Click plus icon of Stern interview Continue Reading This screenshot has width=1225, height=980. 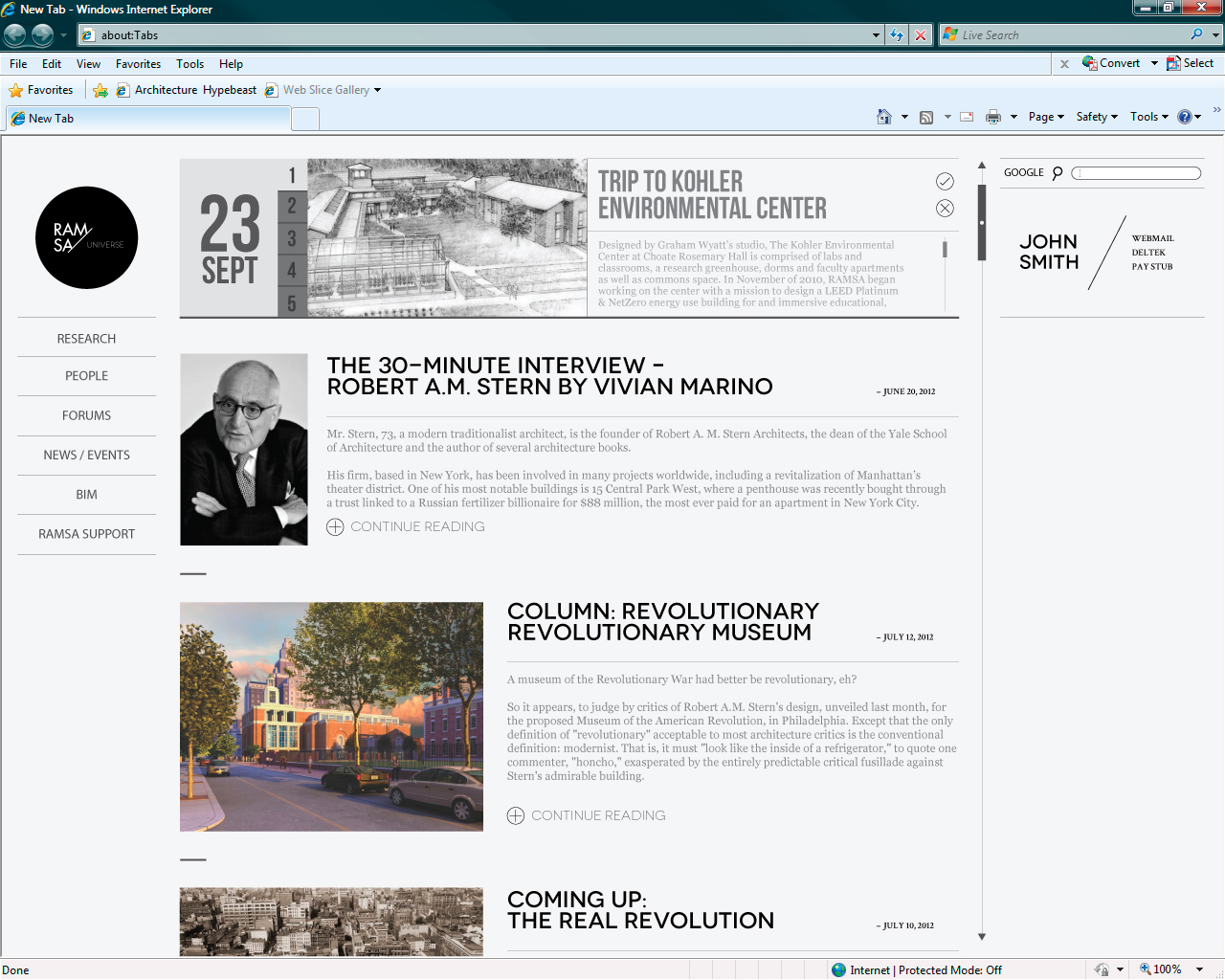point(335,527)
